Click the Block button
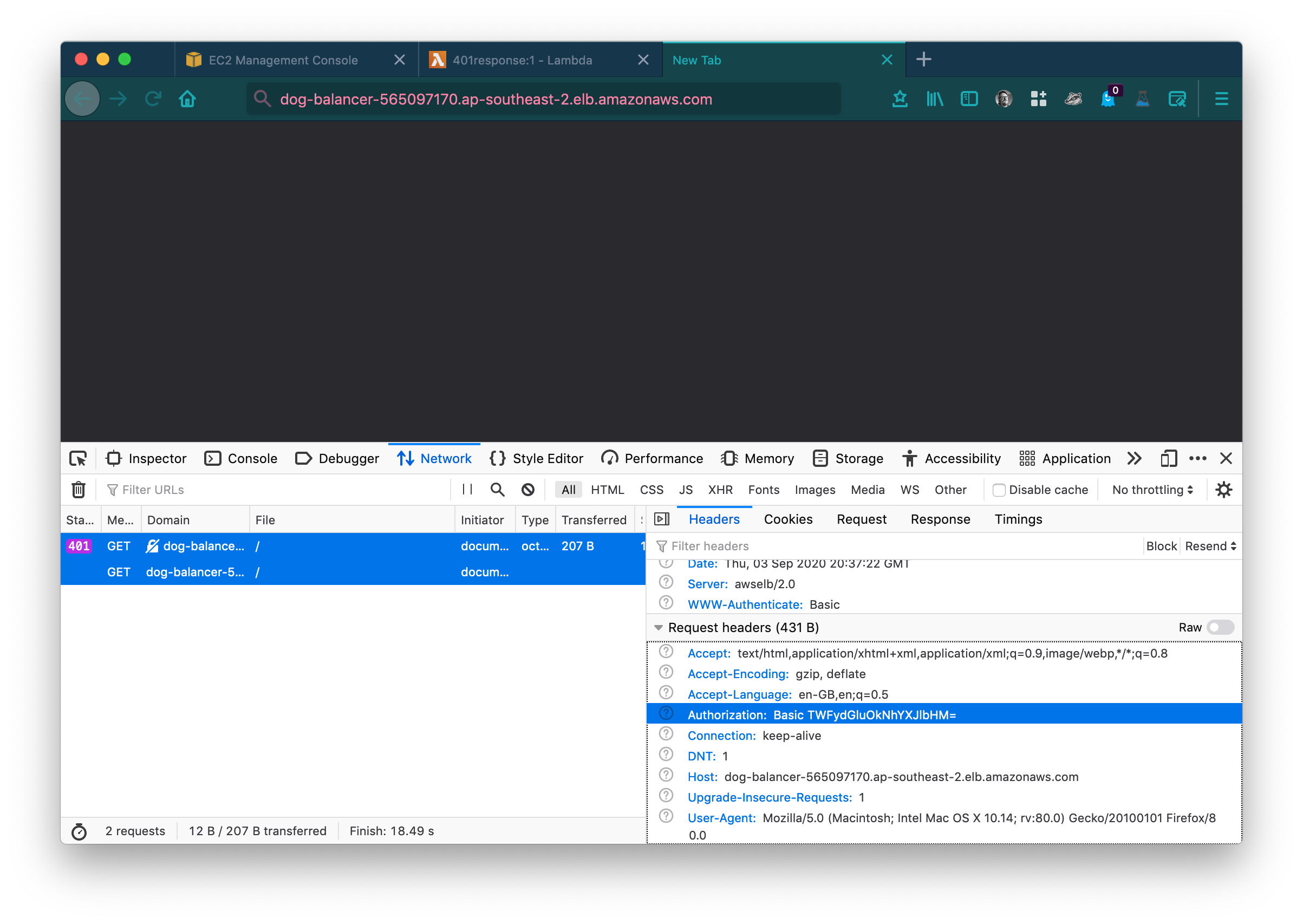Viewport: 1303px width, 924px height. (1161, 546)
